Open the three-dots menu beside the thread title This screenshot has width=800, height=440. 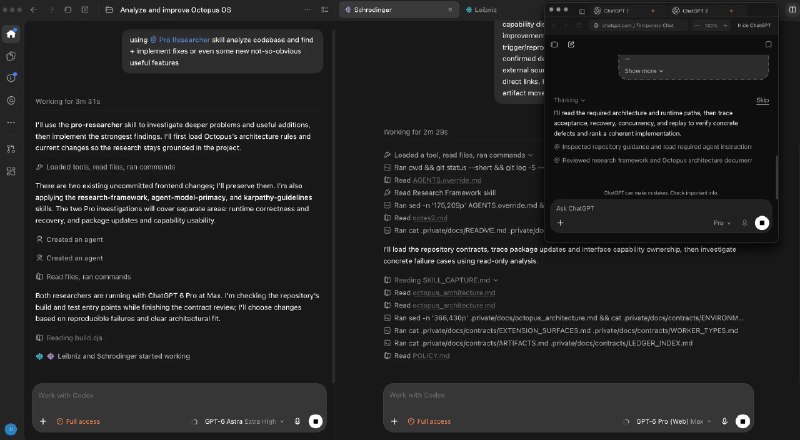307,10
